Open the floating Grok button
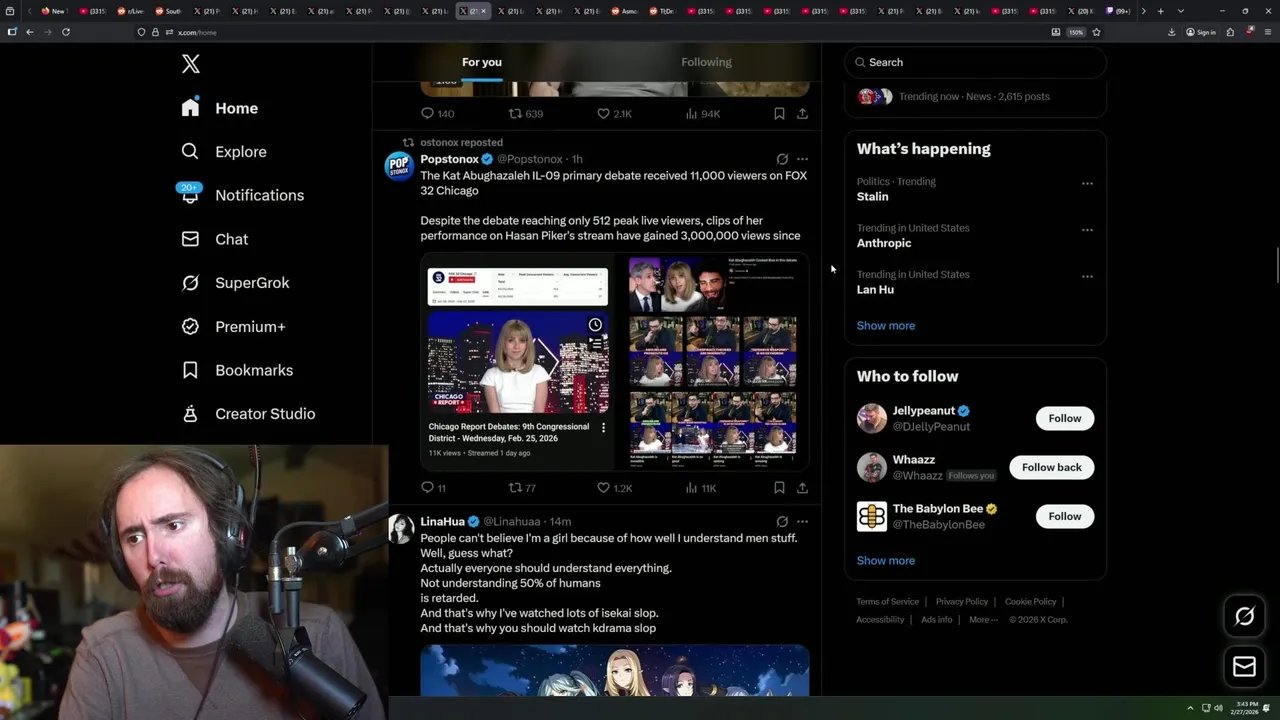The width and height of the screenshot is (1280, 720). [x=1244, y=617]
